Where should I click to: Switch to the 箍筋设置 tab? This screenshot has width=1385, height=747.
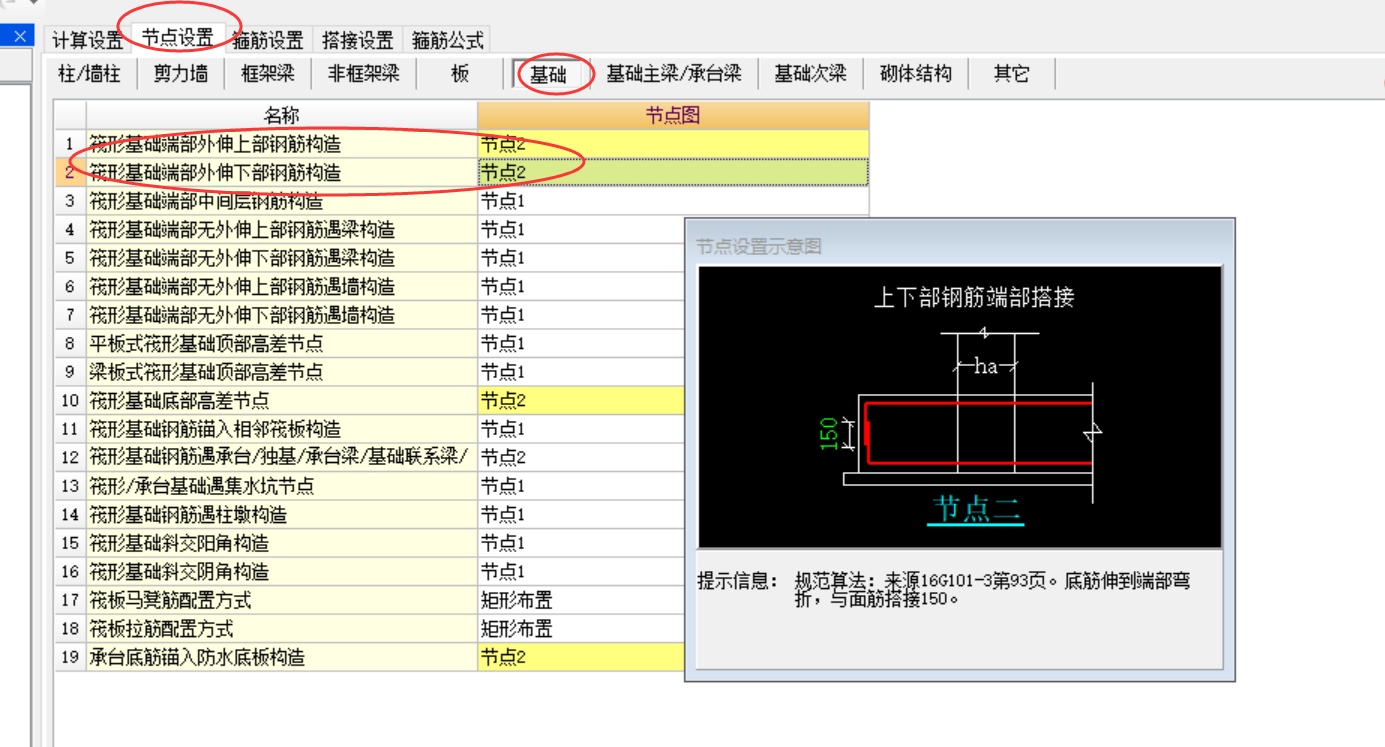tap(268, 40)
